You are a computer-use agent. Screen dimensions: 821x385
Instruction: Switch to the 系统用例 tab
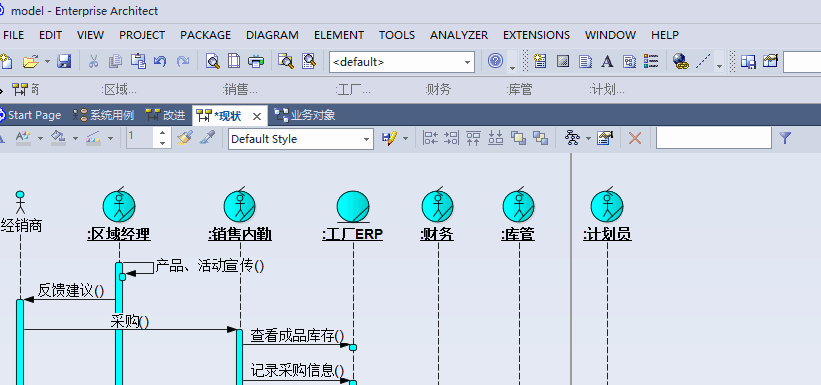(104, 115)
